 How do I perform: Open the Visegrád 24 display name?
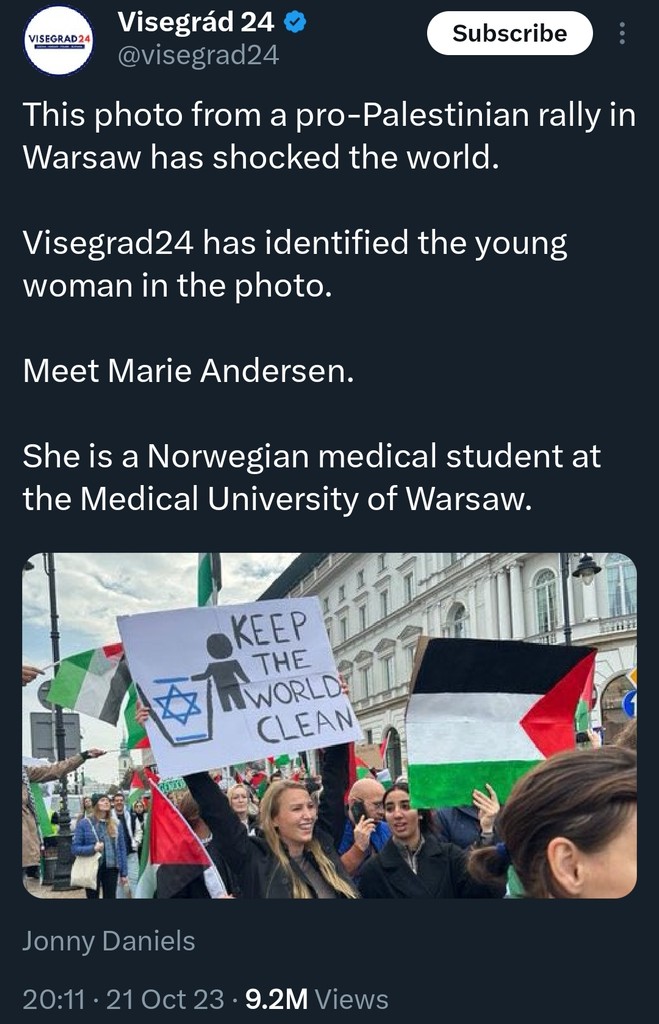click(195, 23)
